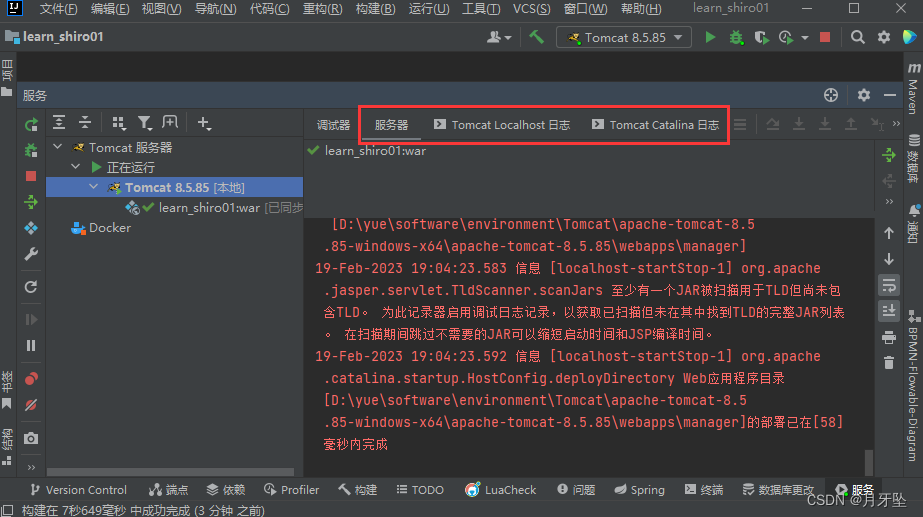The height and width of the screenshot is (517, 923).
Task: Toggle soft-wrap in the console
Action: 889,286
